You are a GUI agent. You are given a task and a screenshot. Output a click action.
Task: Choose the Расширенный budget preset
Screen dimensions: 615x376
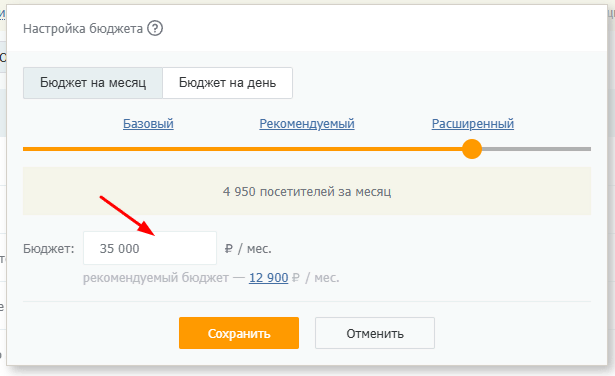(x=473, y=124)
